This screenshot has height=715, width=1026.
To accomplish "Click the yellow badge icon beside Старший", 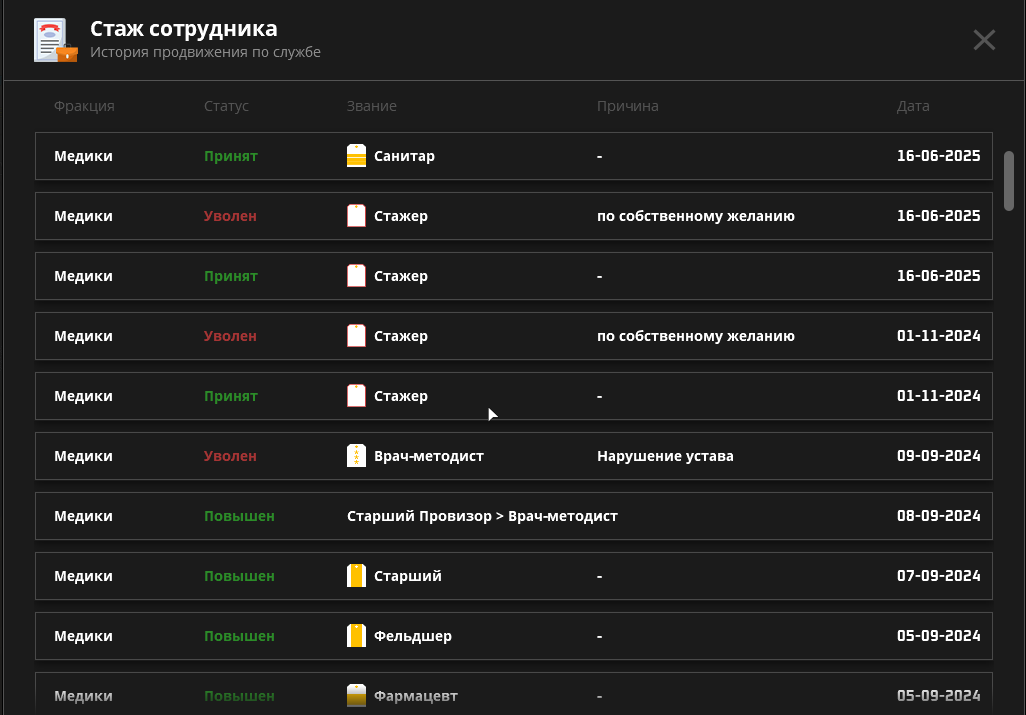I will (x=356, y=576).
